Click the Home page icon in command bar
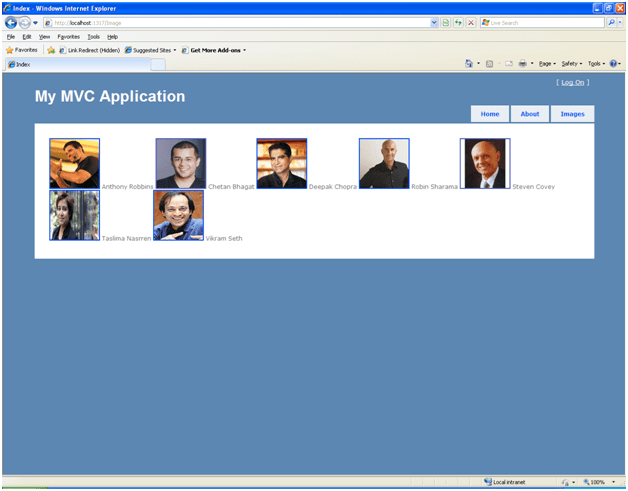Screen dimensions: 628x491 pyautogui.click(x=469, y=63)
